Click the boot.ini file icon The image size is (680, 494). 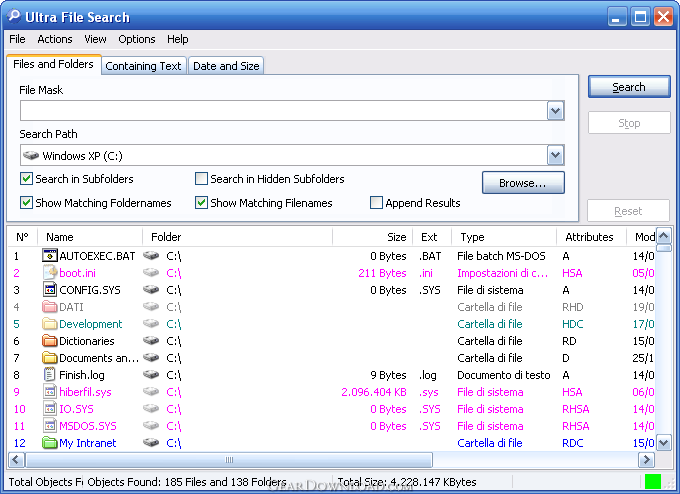(49, 273)
